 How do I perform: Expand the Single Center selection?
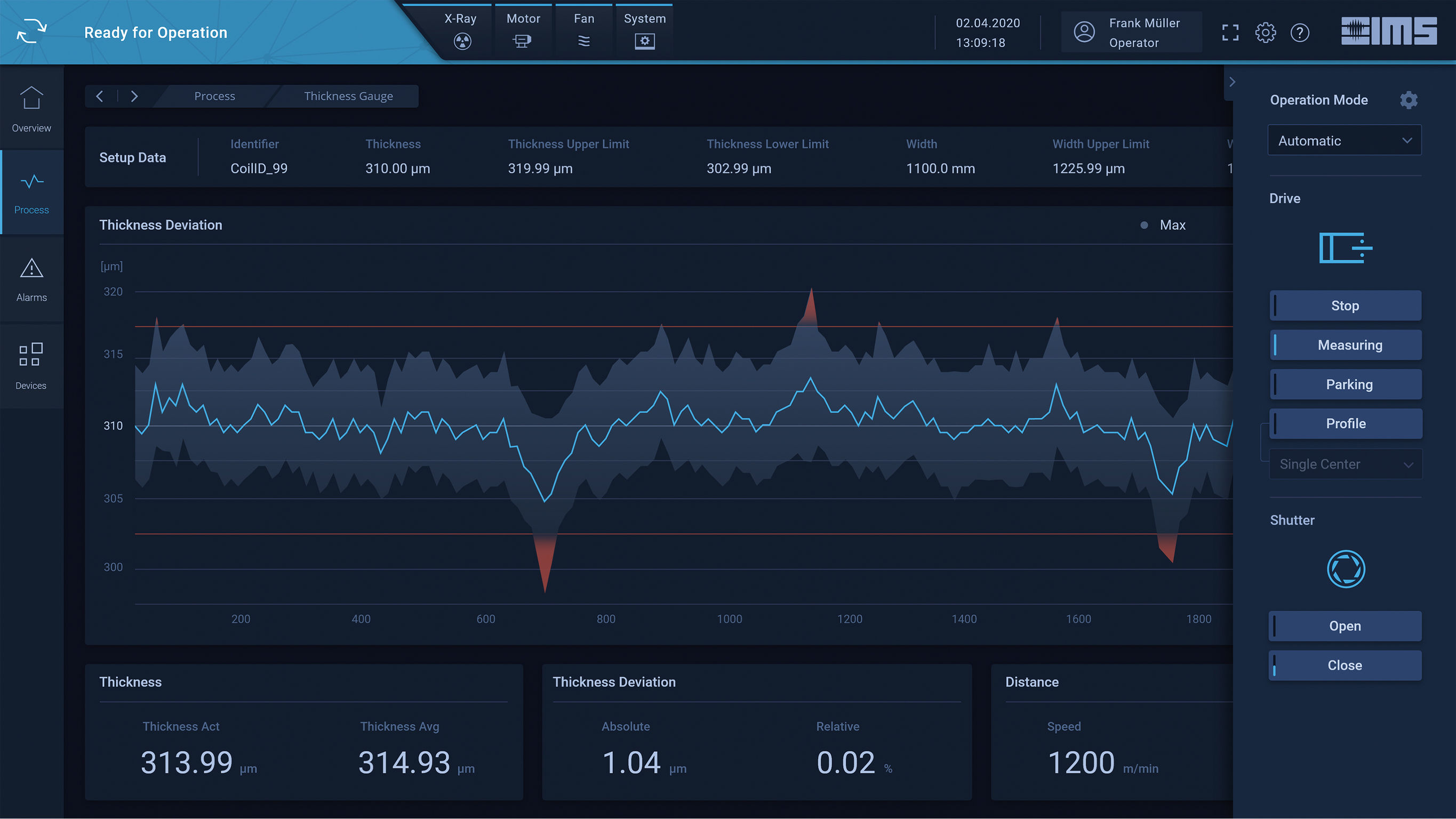1345,464
